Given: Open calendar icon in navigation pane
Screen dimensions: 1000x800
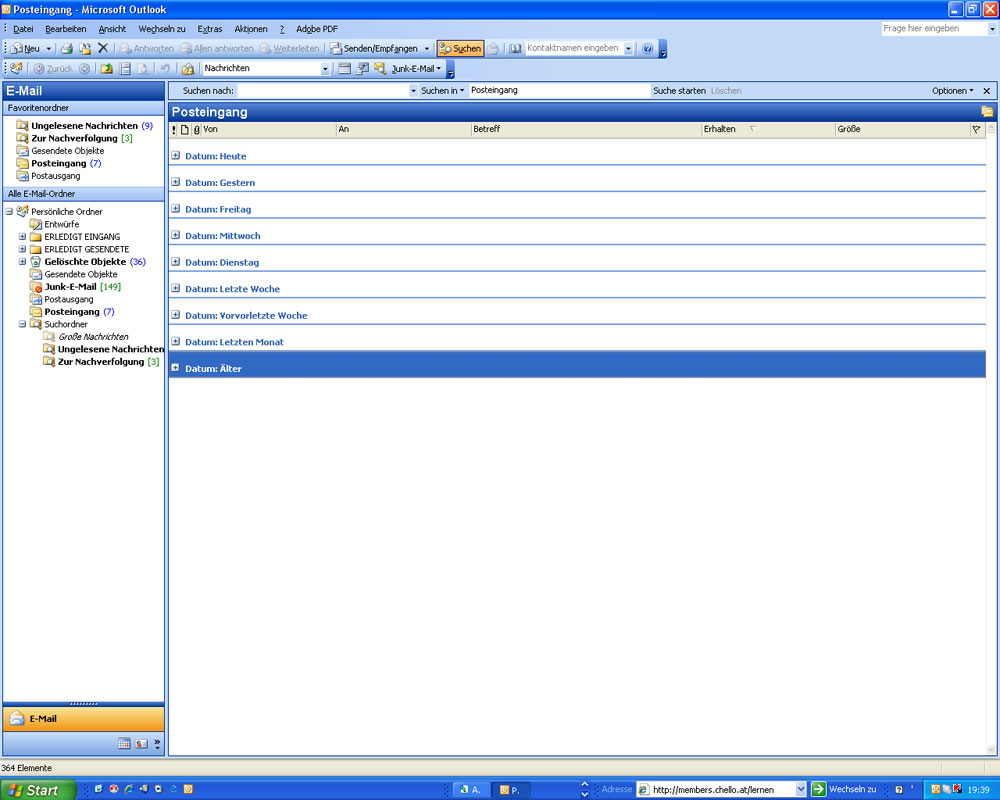Looking at the screenshot, I should [124, 744].
